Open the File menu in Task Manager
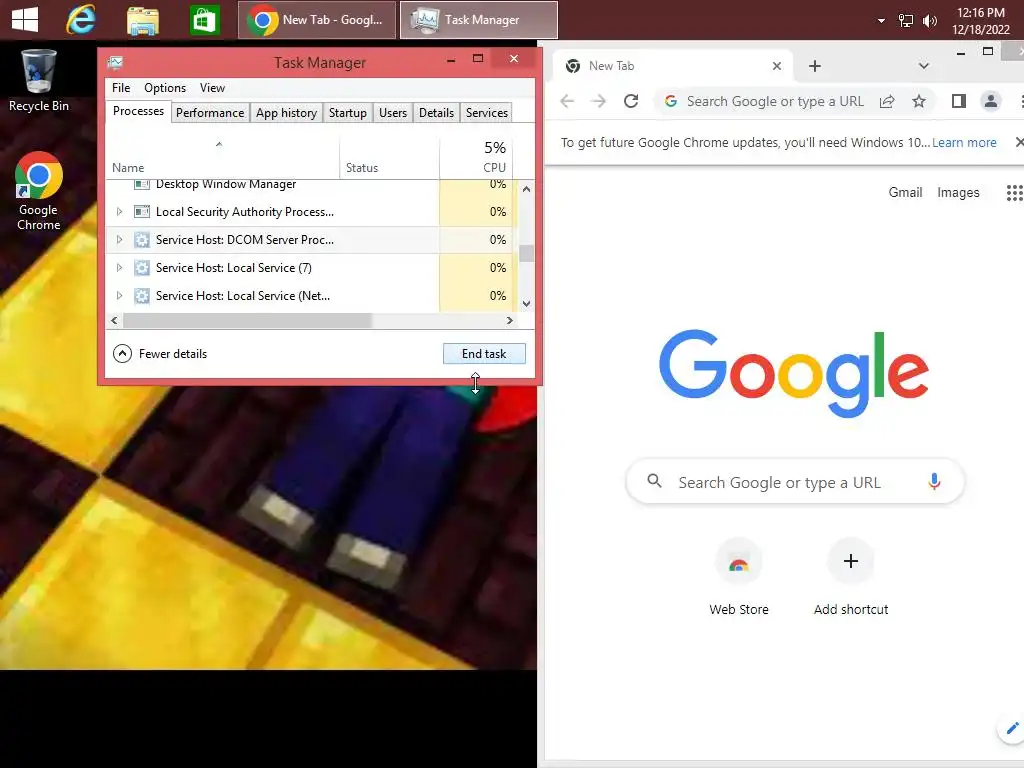The width and height of the screenshot is (1024, 768). point(121,88)
